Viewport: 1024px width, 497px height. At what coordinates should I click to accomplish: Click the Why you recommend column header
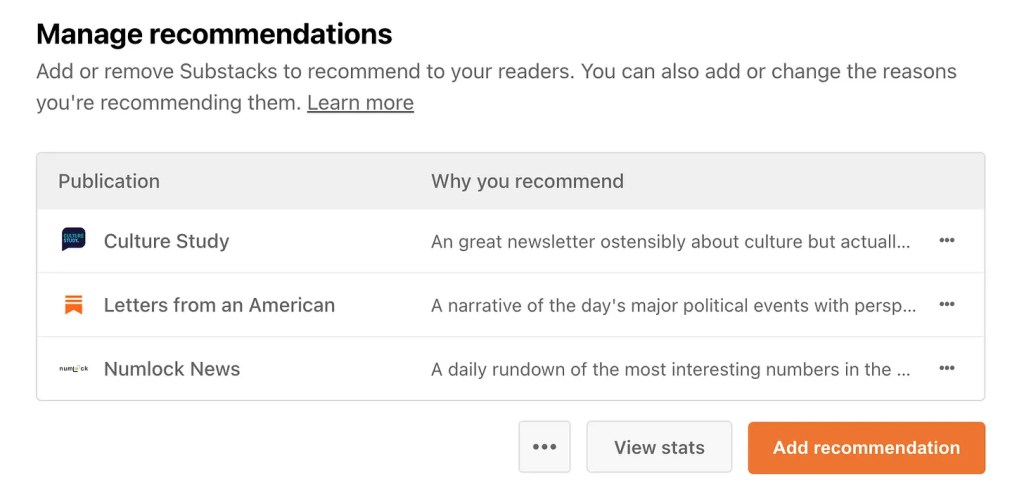click(527, 181)
